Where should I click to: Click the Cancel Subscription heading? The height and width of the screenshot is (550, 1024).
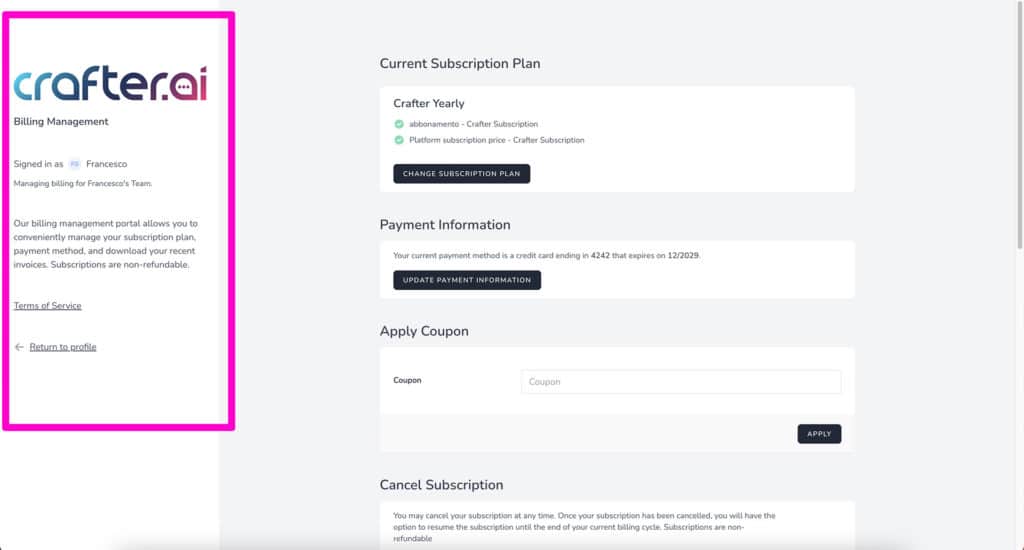tap(441, 485)
